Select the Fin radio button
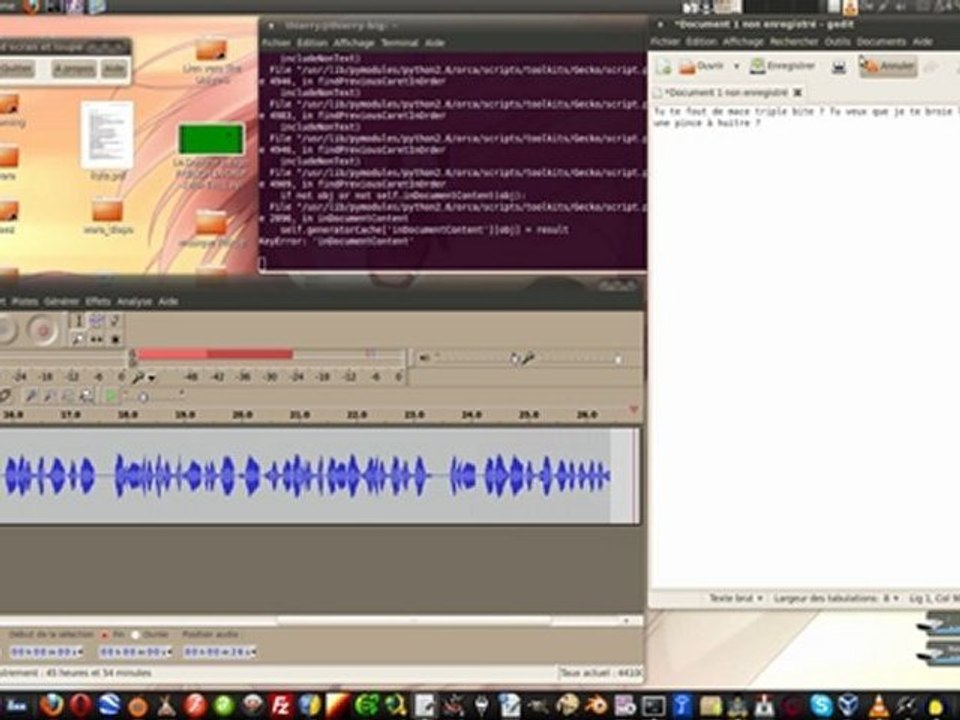Screen dimensions: 960x720 coord(105,635)
